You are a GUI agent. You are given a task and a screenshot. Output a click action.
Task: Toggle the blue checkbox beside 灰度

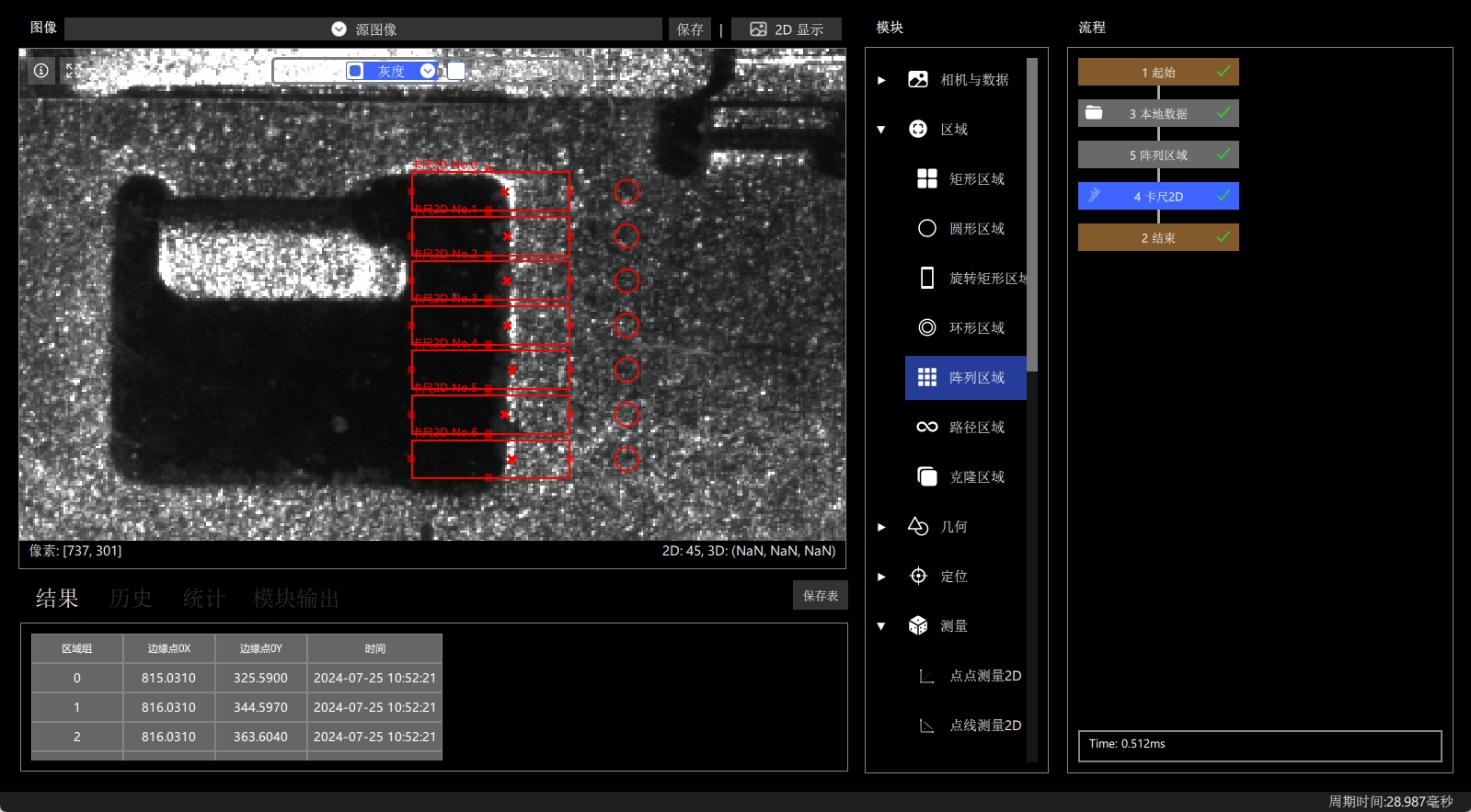click(x=355, y=71)
